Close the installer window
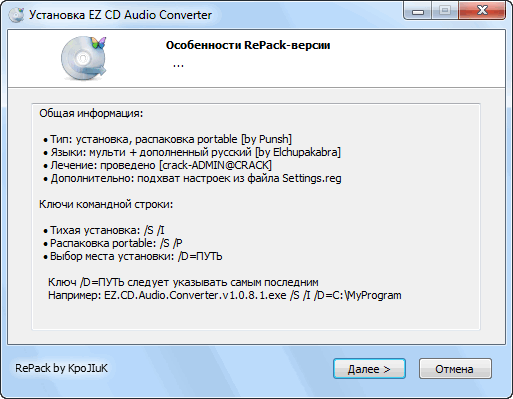 click(482, 11)
